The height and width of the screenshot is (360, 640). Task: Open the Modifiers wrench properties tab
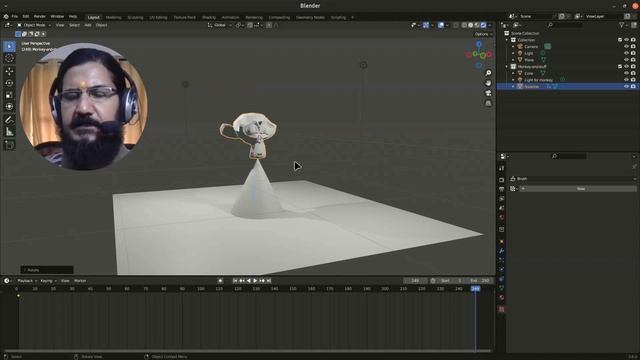point(502,250)
